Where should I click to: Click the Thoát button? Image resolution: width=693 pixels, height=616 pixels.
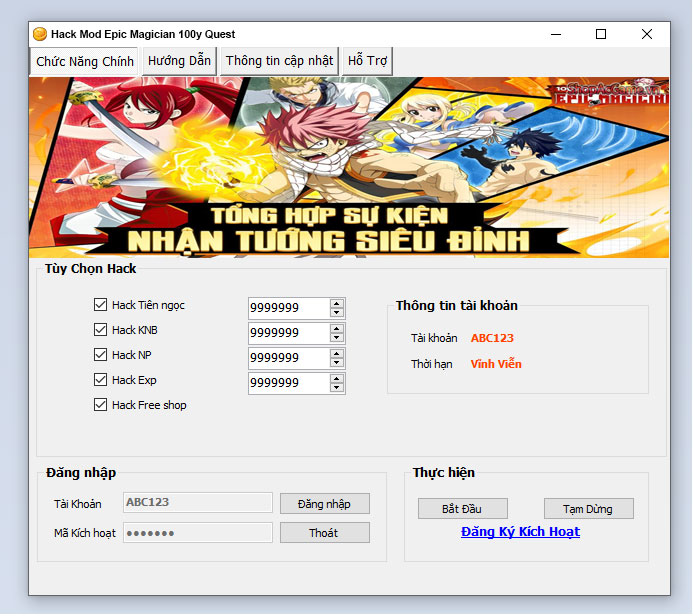pyautogui.click(x=324, y=533)
